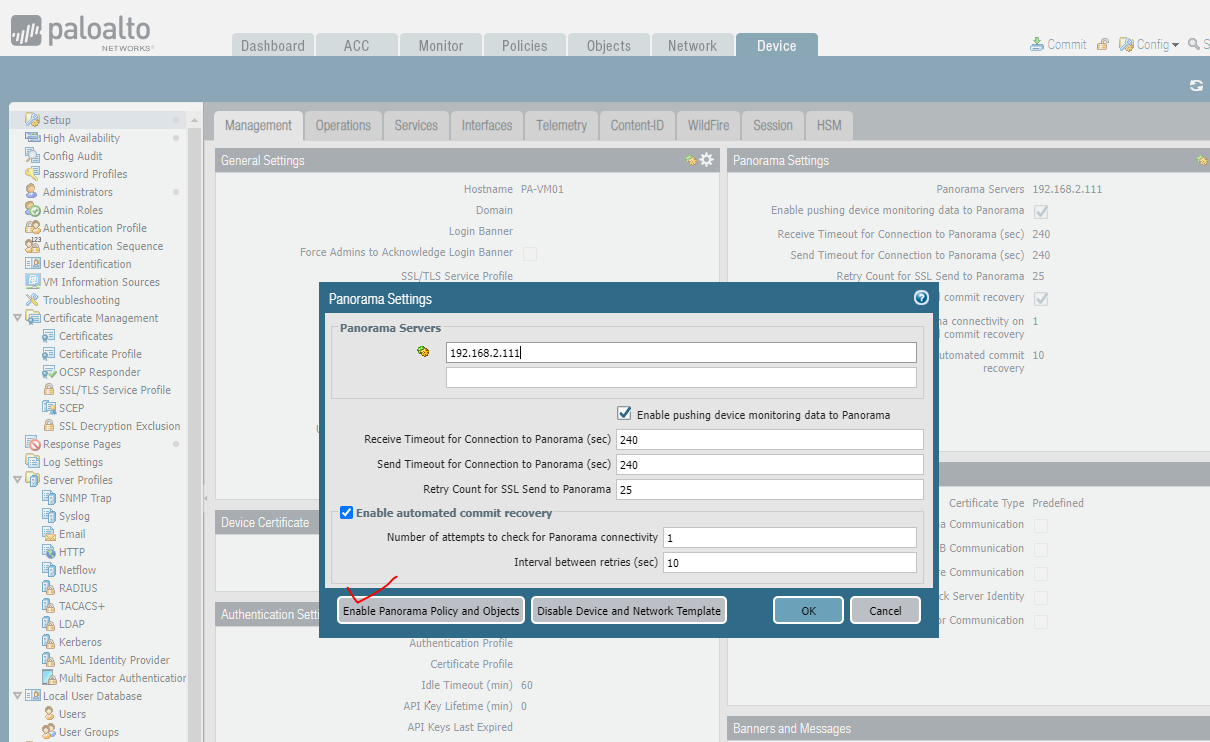
Task: Select the Password Profiles icon
Action: (x=33, y=174)
